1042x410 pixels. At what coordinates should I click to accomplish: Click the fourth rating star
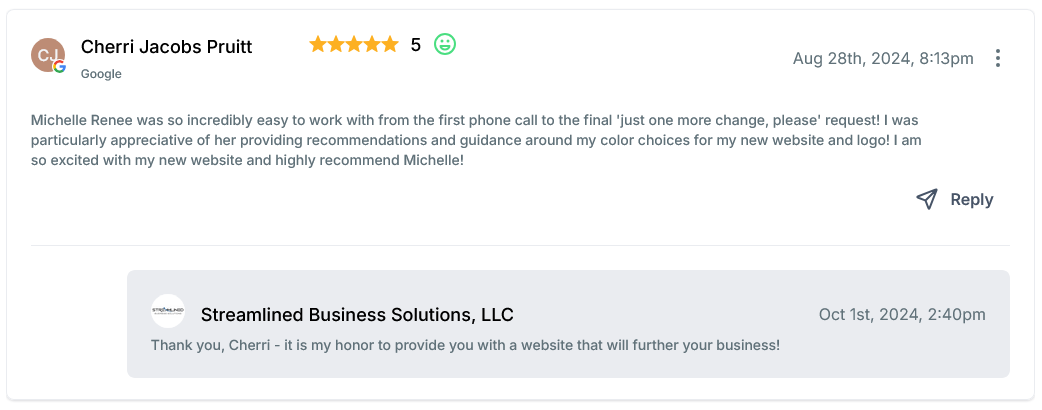pyautogui.click(x=371, y=44)
